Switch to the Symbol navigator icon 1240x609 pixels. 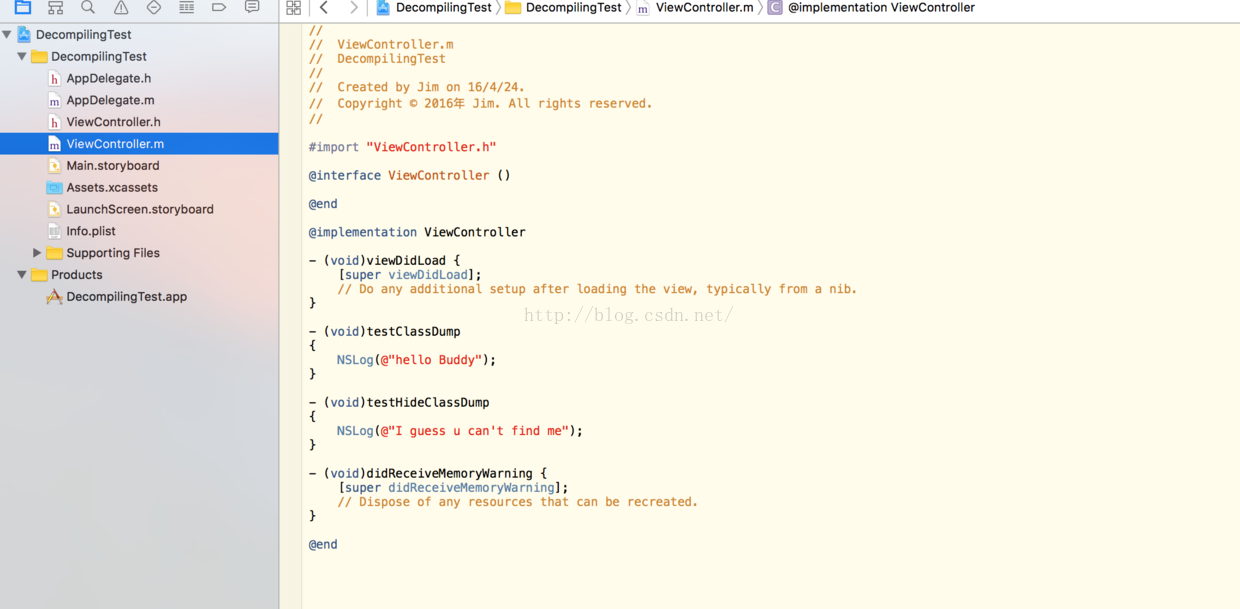point(55,7)
